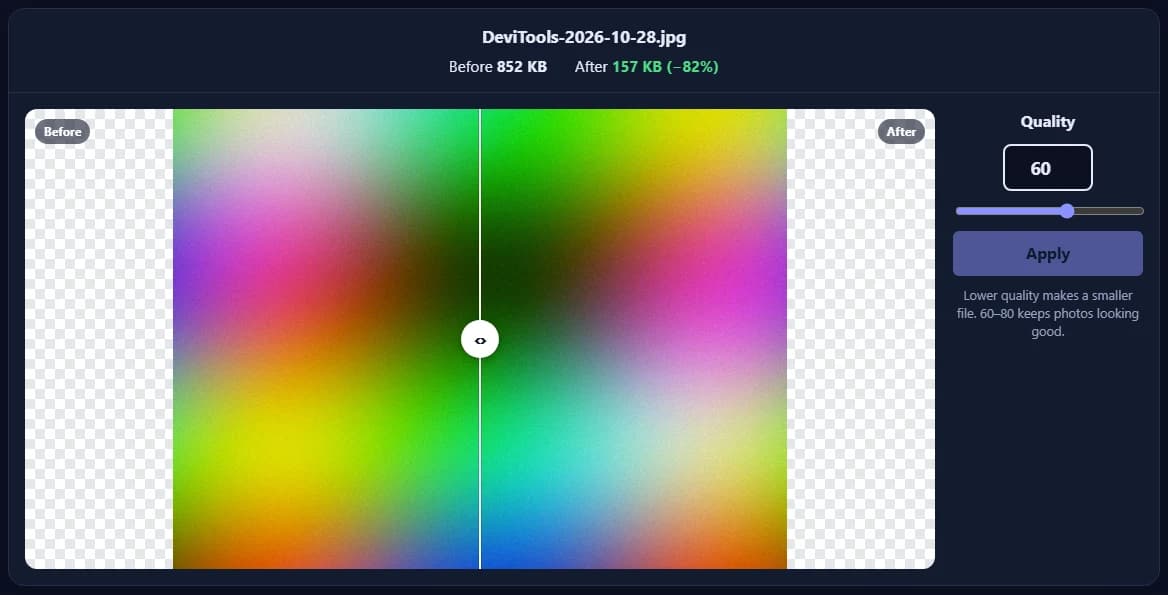Click the Before 852 KB size text
Screen dimensions: 1168x595
498,67
